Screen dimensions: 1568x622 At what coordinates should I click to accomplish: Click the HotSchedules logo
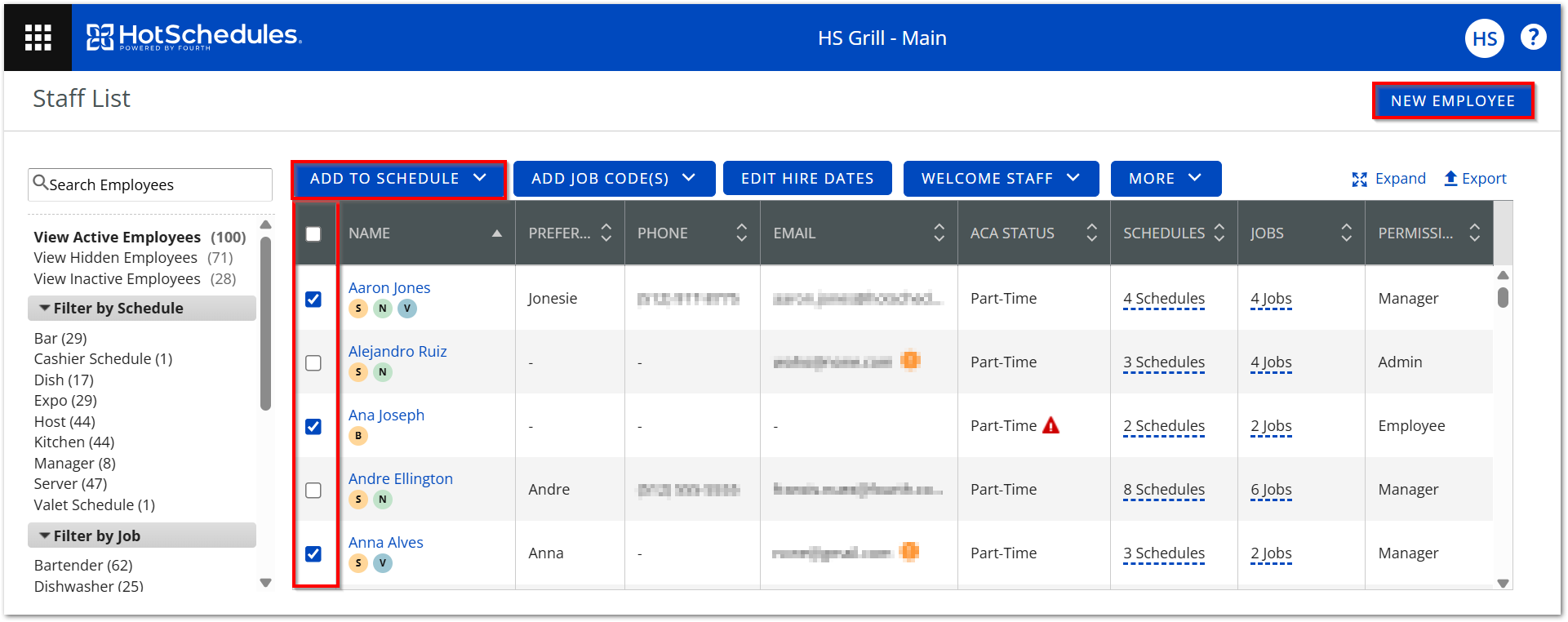pyautogui.click(x=194, y=37)
